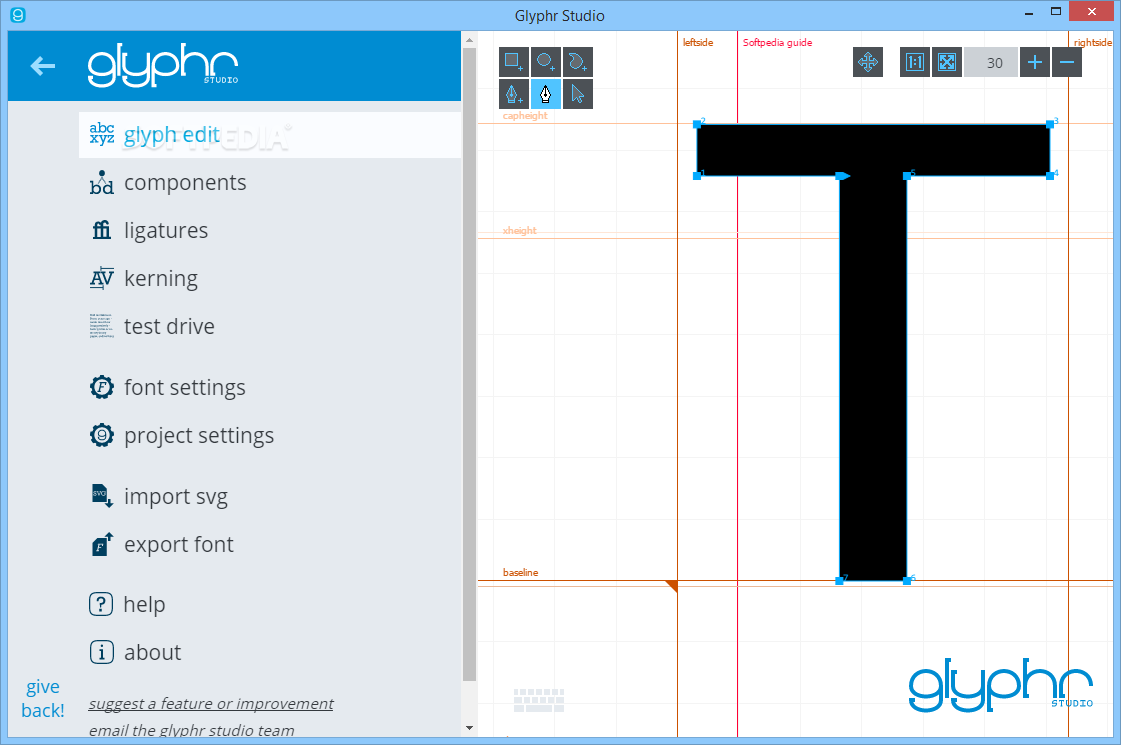The height and width of the screenshot is (745, 1121).
Task: Select path point 5 at right stem junction
Action: (x=907, y=176)
